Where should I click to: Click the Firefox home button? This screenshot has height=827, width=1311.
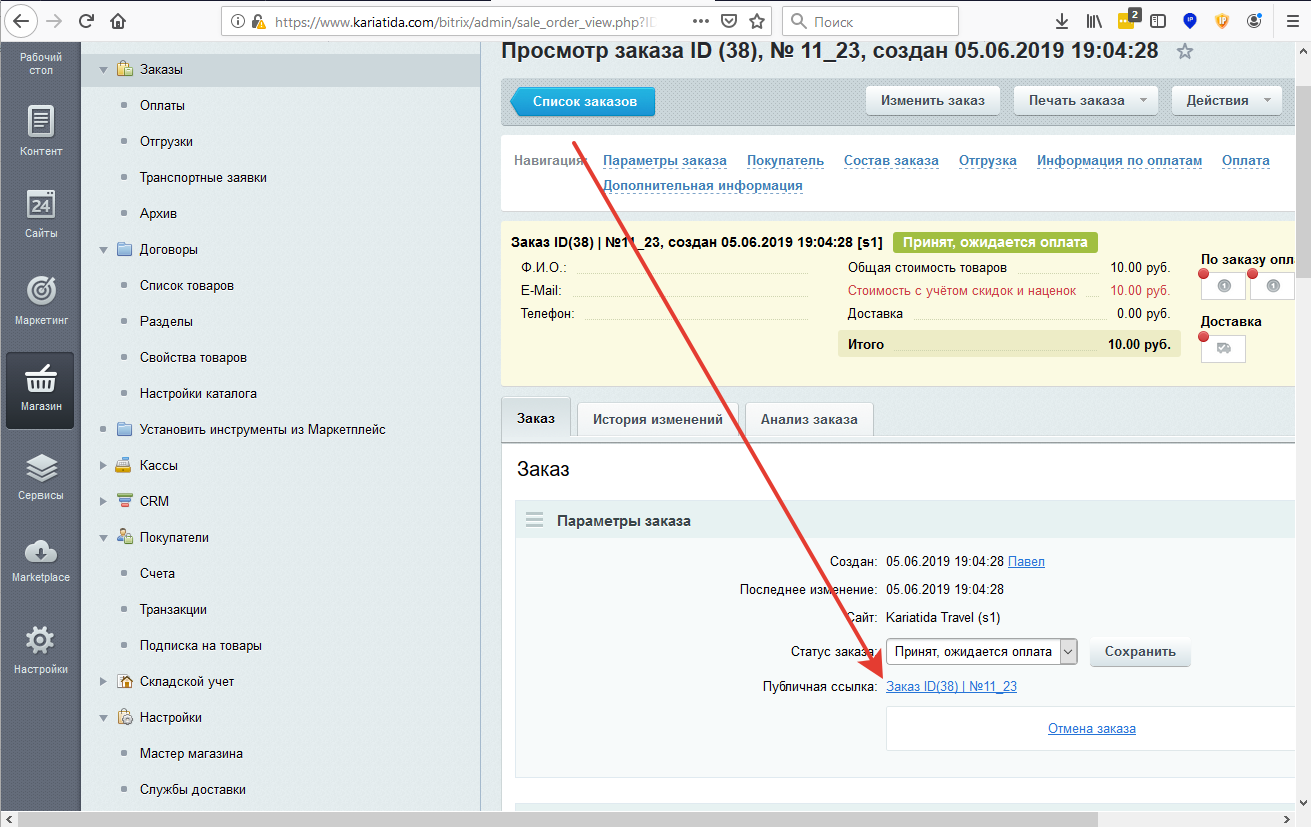point(118,21)
